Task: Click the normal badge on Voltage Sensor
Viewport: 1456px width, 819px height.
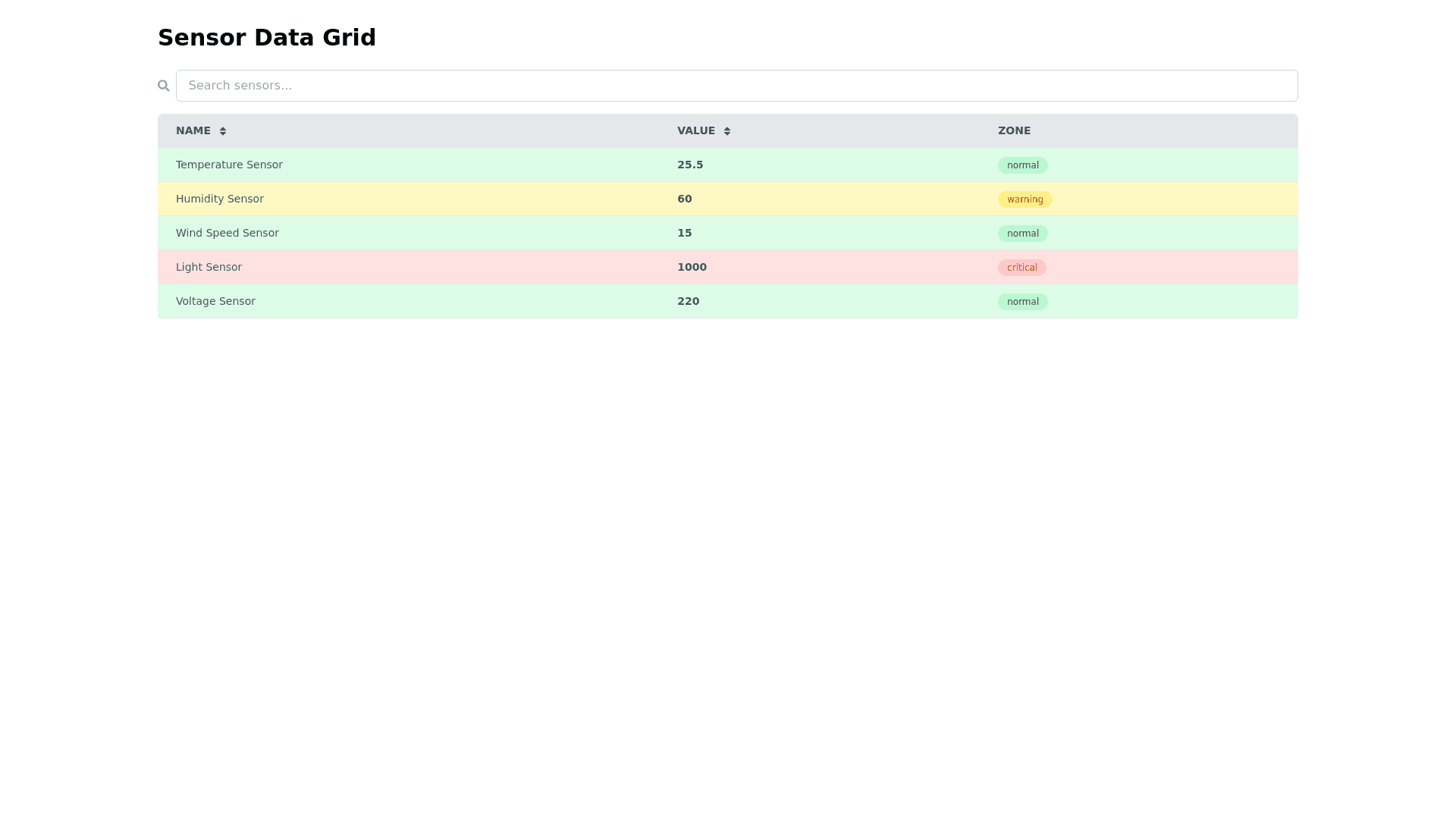Action: point(1022,302)
